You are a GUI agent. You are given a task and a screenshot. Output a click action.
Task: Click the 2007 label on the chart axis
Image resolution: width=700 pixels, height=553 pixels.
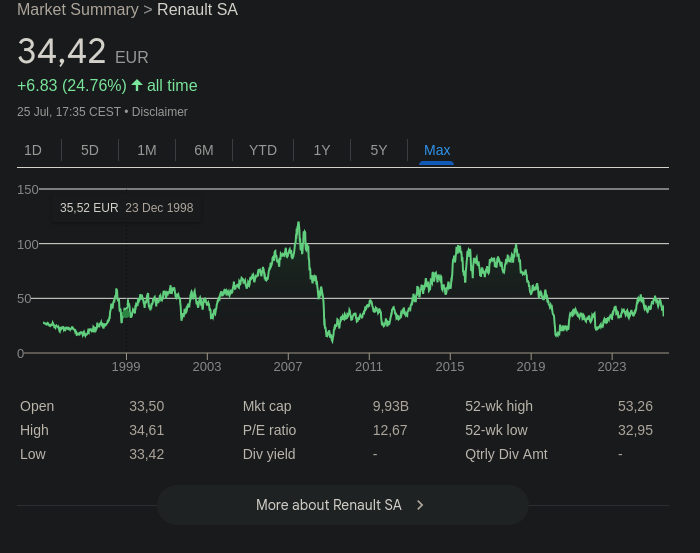(x=288, y=366)
